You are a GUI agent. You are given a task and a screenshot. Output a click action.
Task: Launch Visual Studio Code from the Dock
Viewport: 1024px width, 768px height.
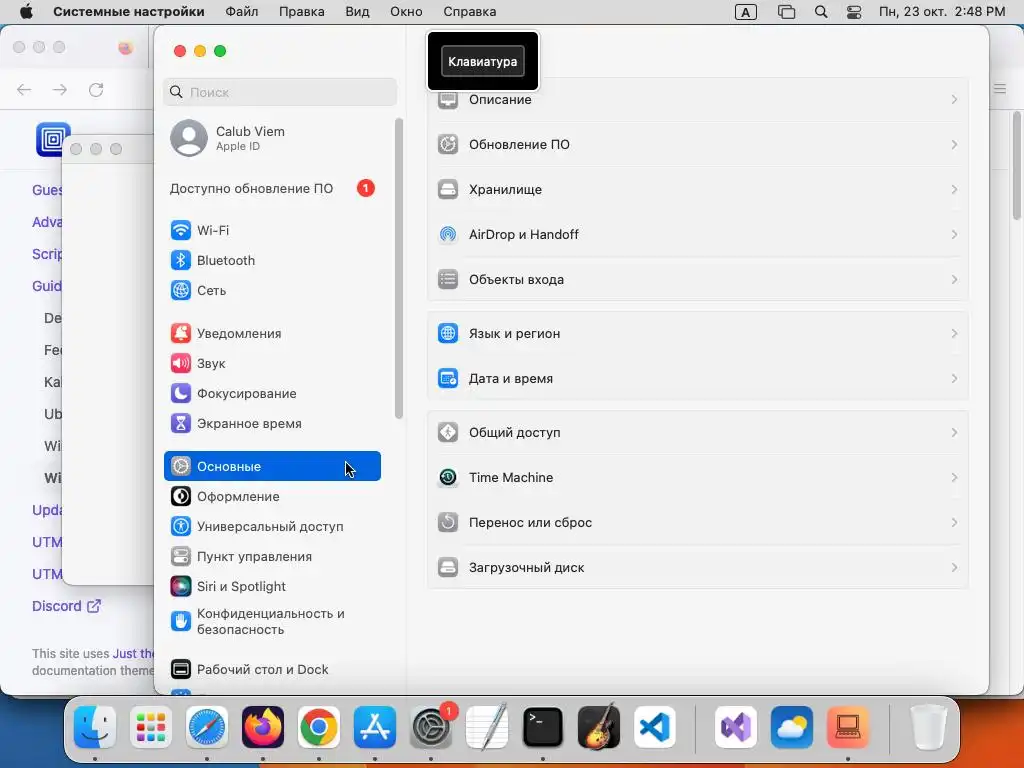coord(655,727)
